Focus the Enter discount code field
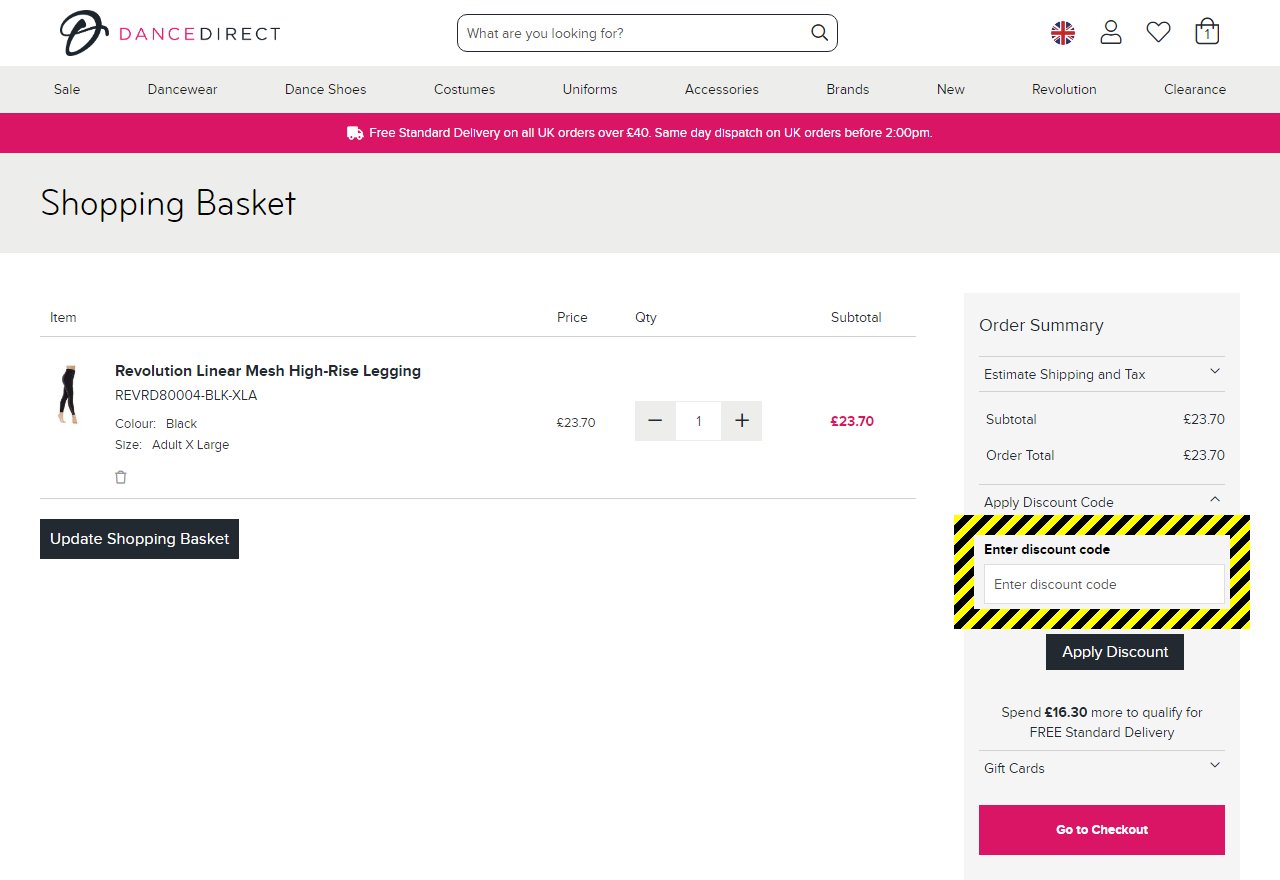This screenshot has height=880, width=1280. tap(1104, 584)
